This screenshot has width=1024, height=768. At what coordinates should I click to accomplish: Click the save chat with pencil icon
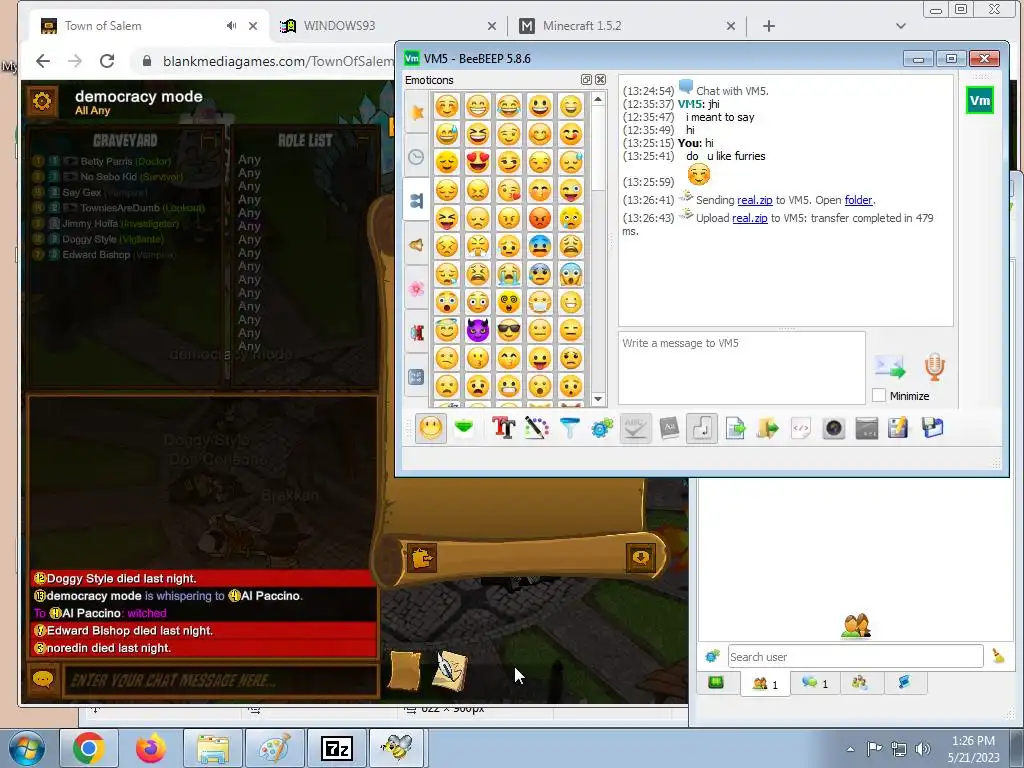(x=899, y=428)
